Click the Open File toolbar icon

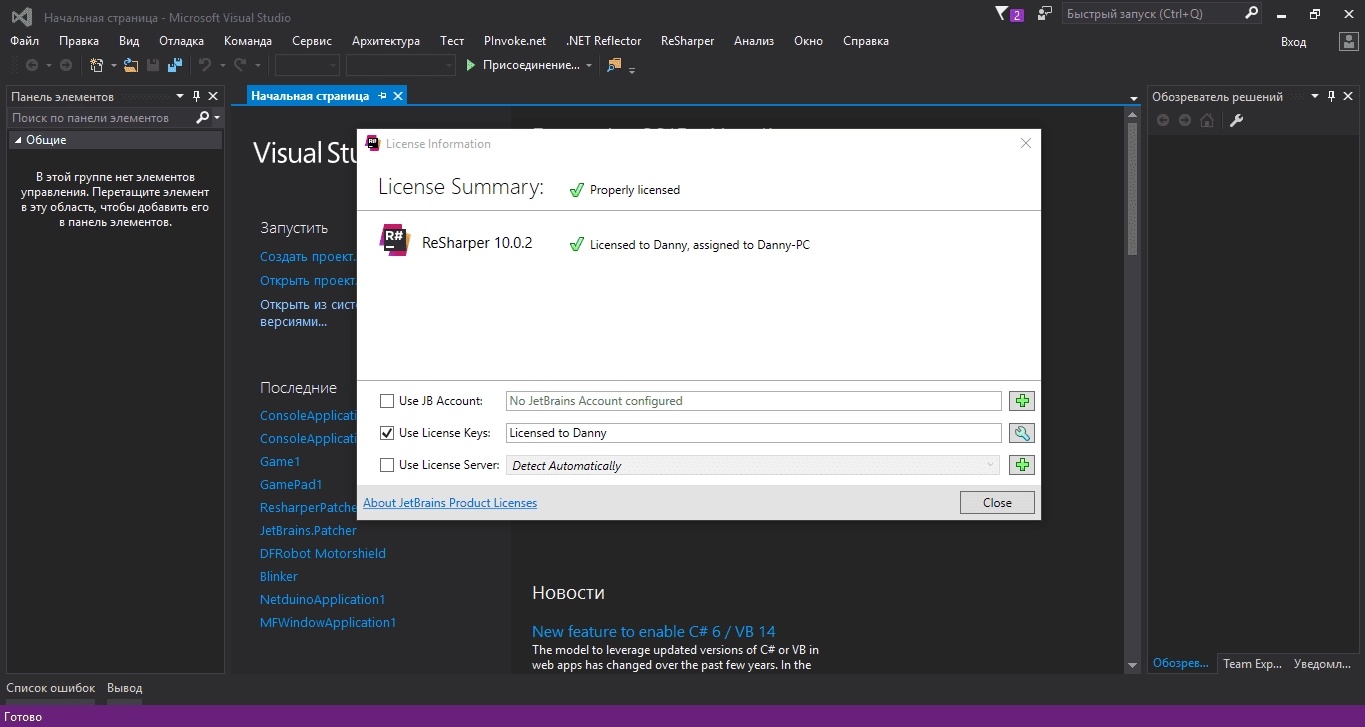coord(130,65)
